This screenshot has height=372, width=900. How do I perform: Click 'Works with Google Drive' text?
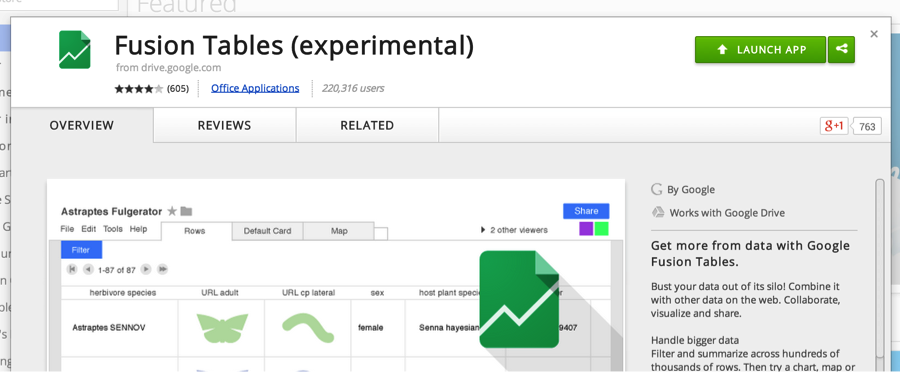click(x=727, y=213)
